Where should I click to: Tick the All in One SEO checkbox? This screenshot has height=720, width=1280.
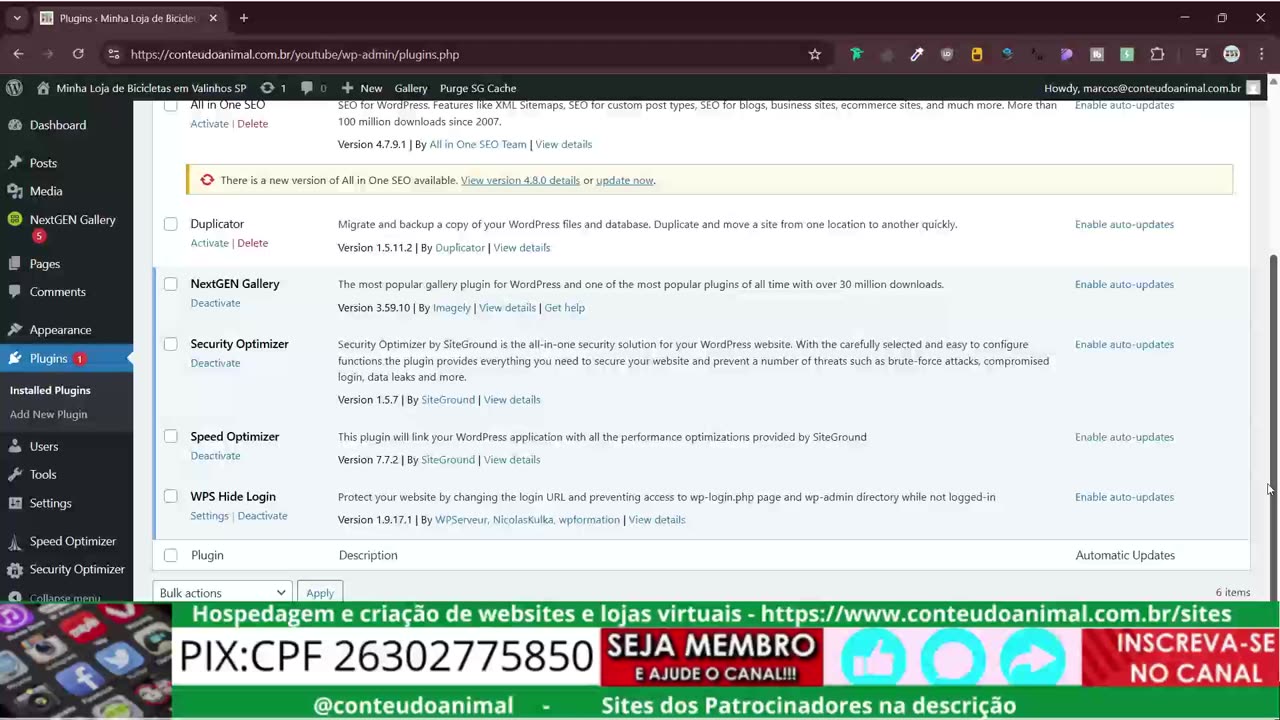171,105
